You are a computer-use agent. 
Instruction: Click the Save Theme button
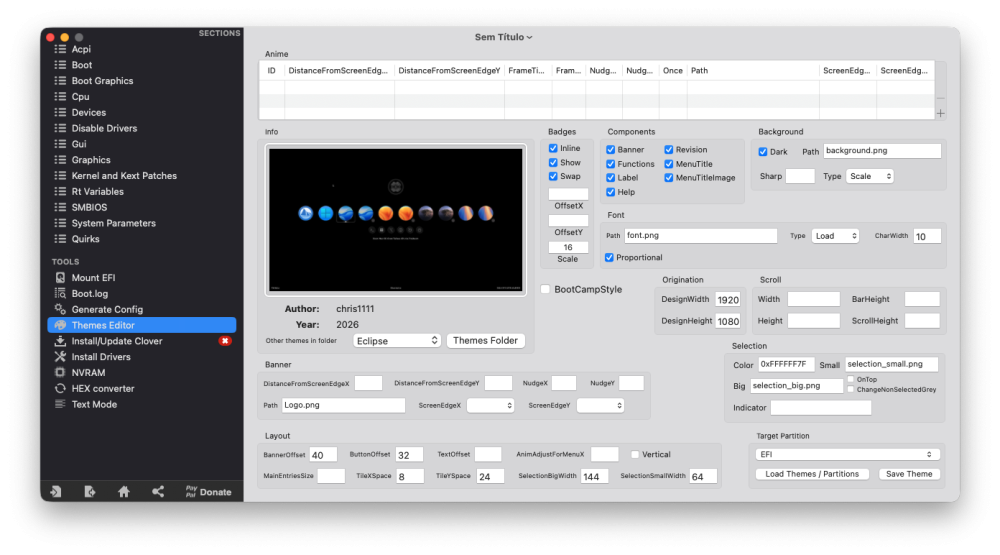(909, 474)
